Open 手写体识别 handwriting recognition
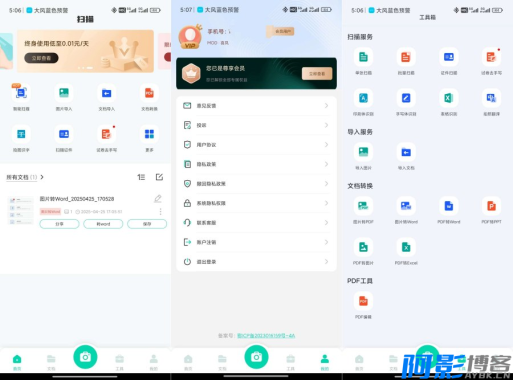 [406, 98]
